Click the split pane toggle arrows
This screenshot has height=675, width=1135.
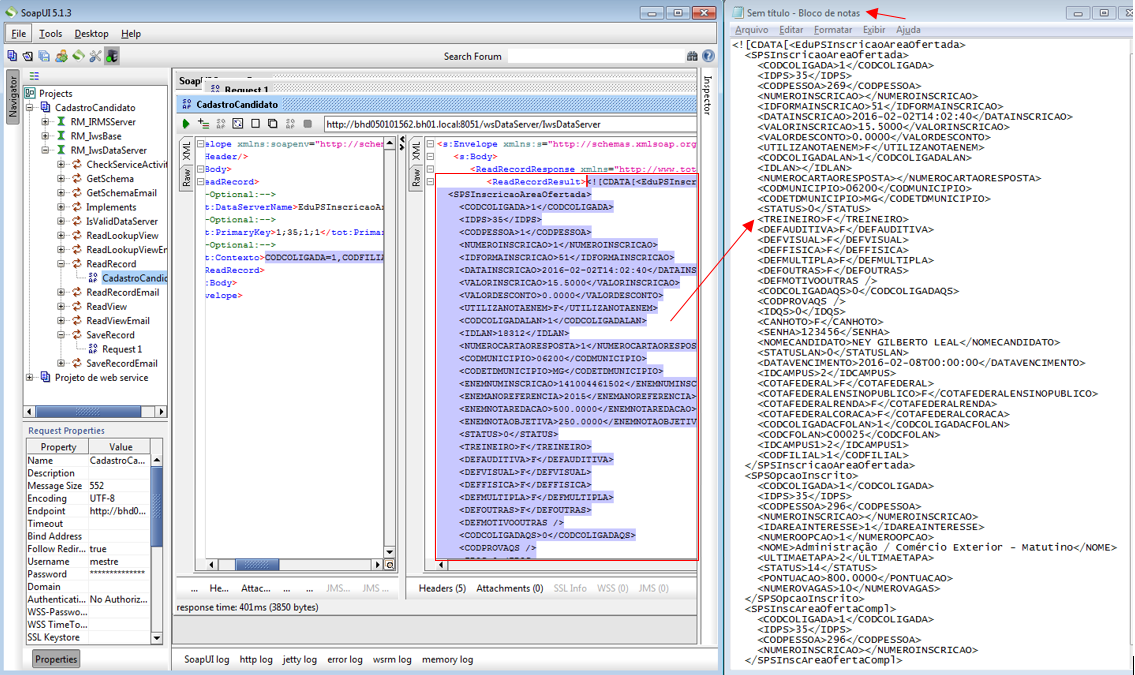[x=401, y=143]
